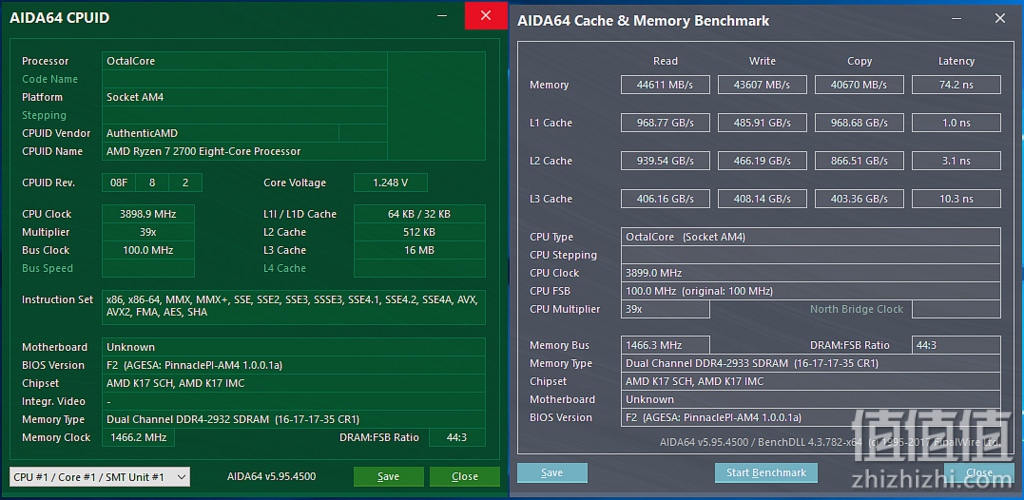Minimize the Cache & Memory Benchmark window
The width and height of the screenshot is (1024, 500).
tap(958, 18)
